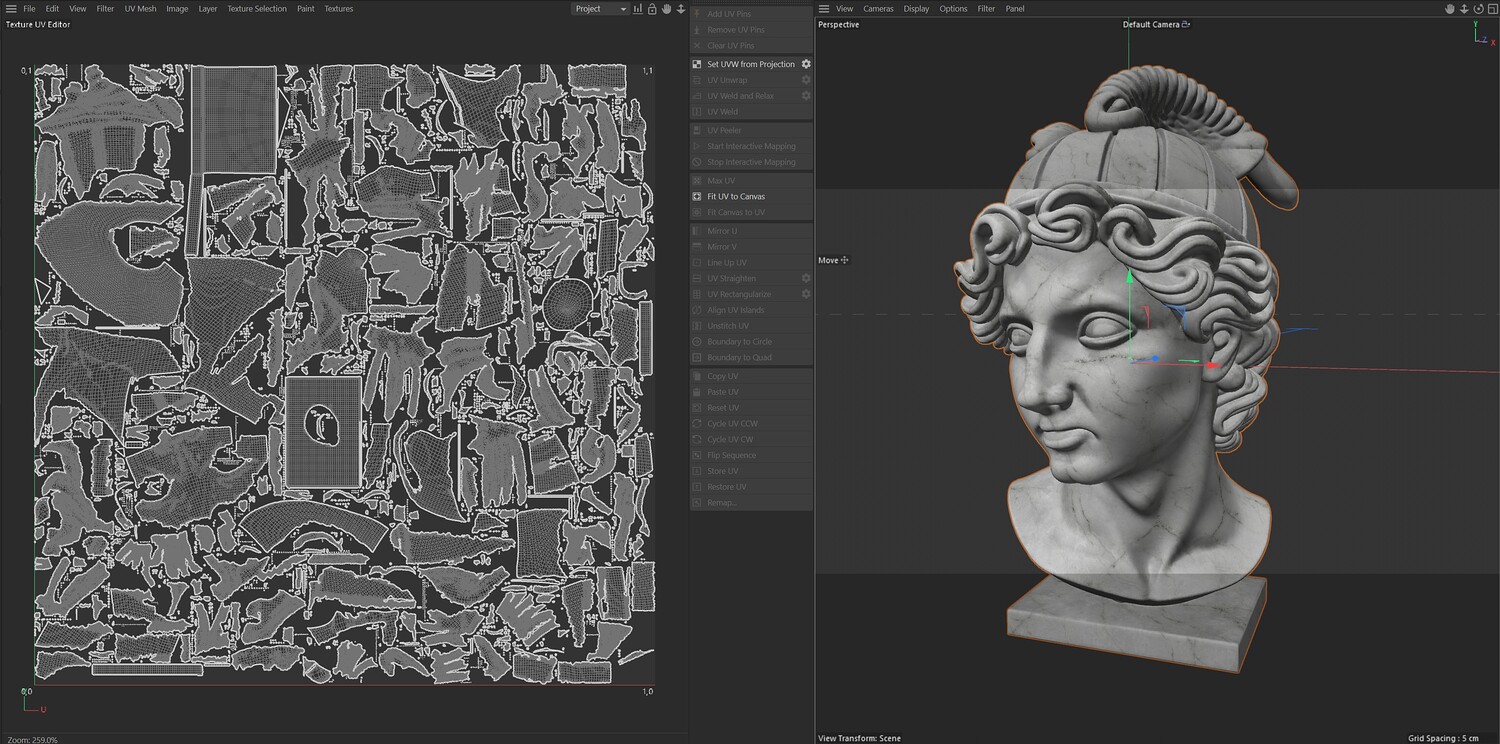Open UV Weld and Relax settings gear
The height and width of the screenshot is (744, 1500).
point(806,96)
